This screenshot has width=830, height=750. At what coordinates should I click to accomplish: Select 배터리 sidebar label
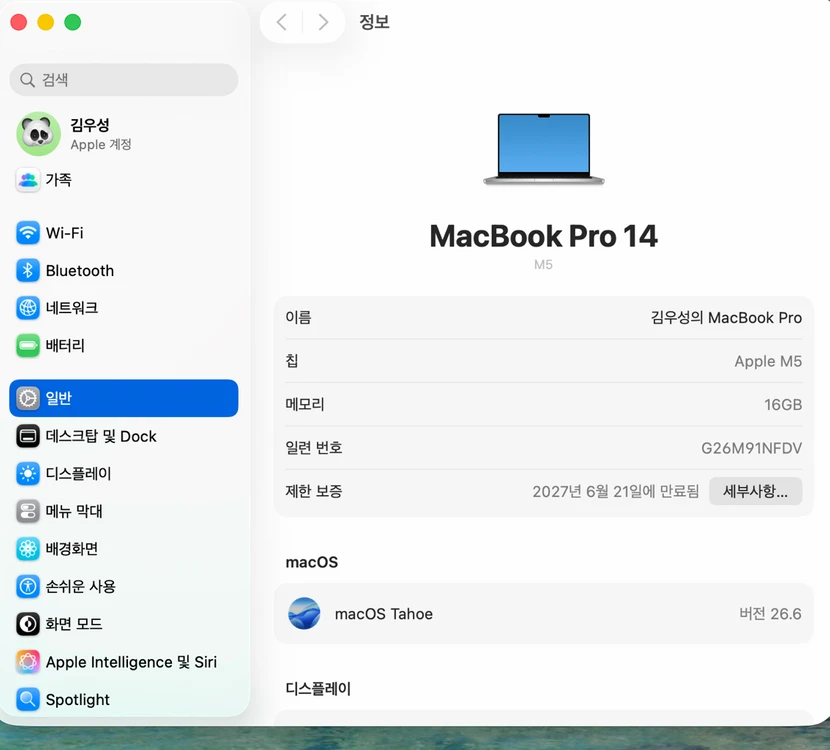tap(65, 346)
